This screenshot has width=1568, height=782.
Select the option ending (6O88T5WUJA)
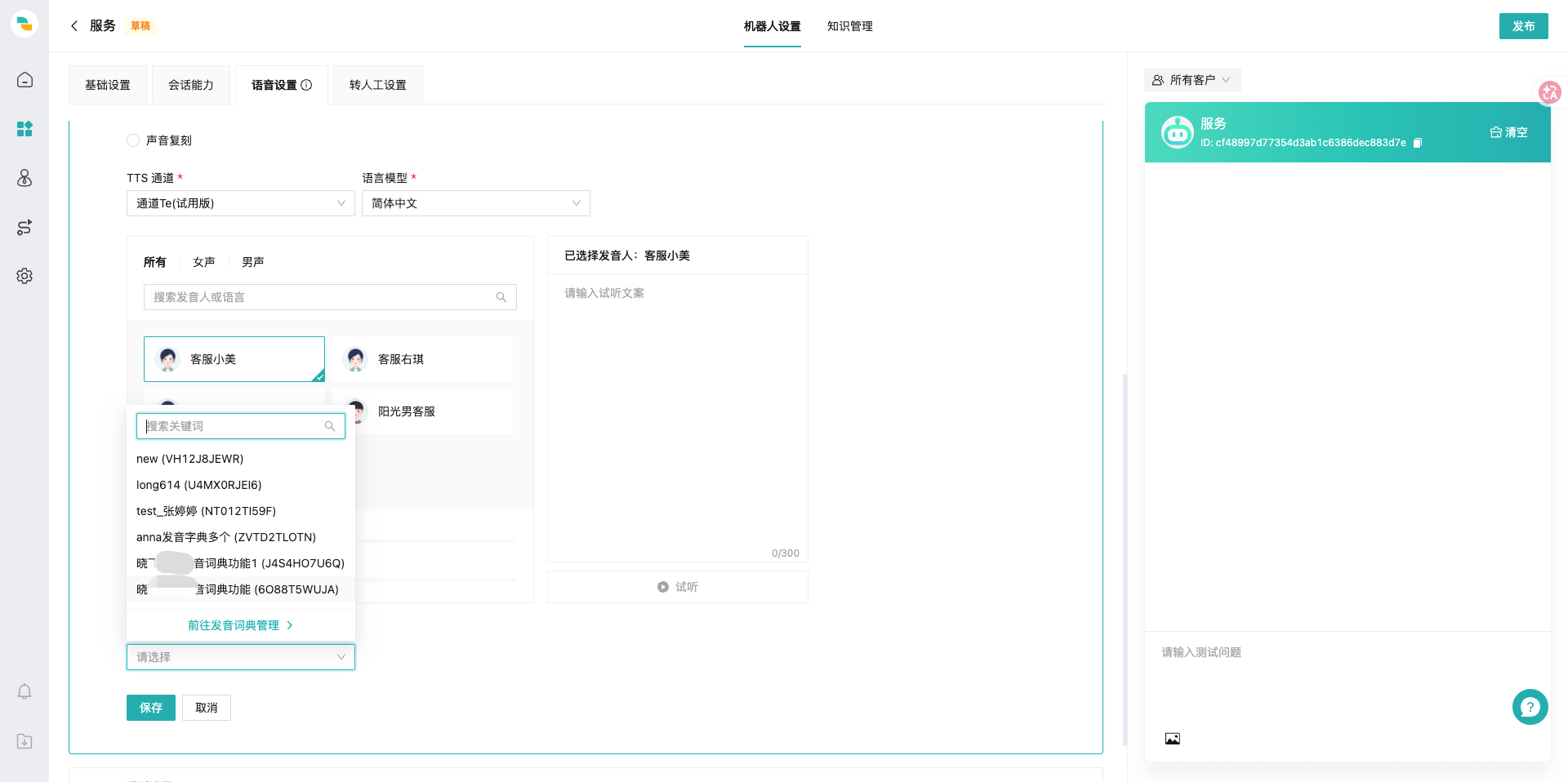pyautogui.click(x=241, y=589)
